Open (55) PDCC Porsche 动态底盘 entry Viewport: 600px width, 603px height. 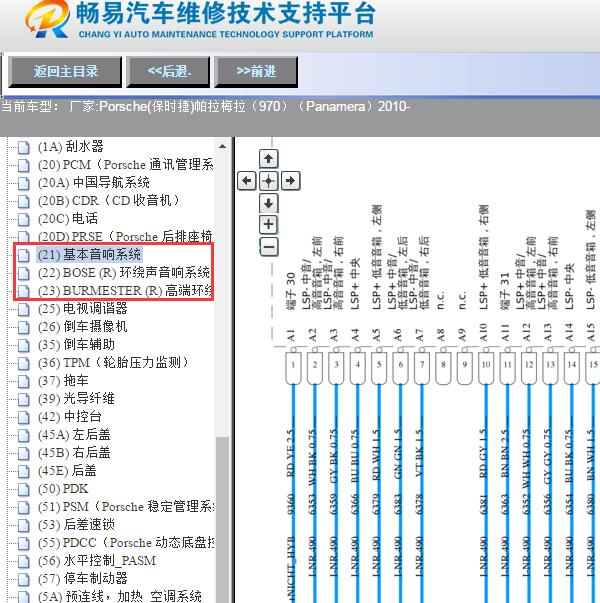[126, 543]
